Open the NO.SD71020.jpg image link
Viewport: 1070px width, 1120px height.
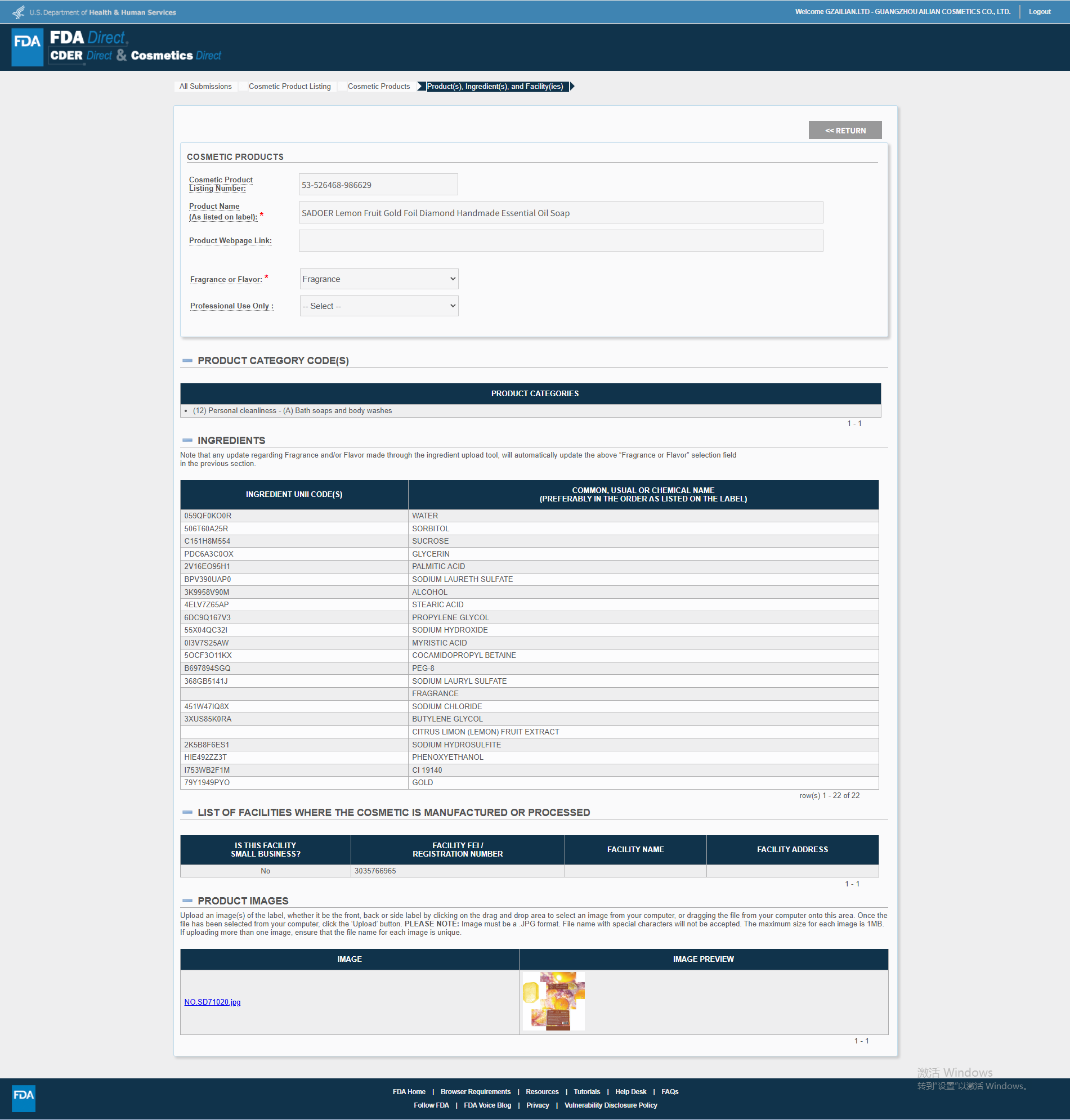point(212,1002)
